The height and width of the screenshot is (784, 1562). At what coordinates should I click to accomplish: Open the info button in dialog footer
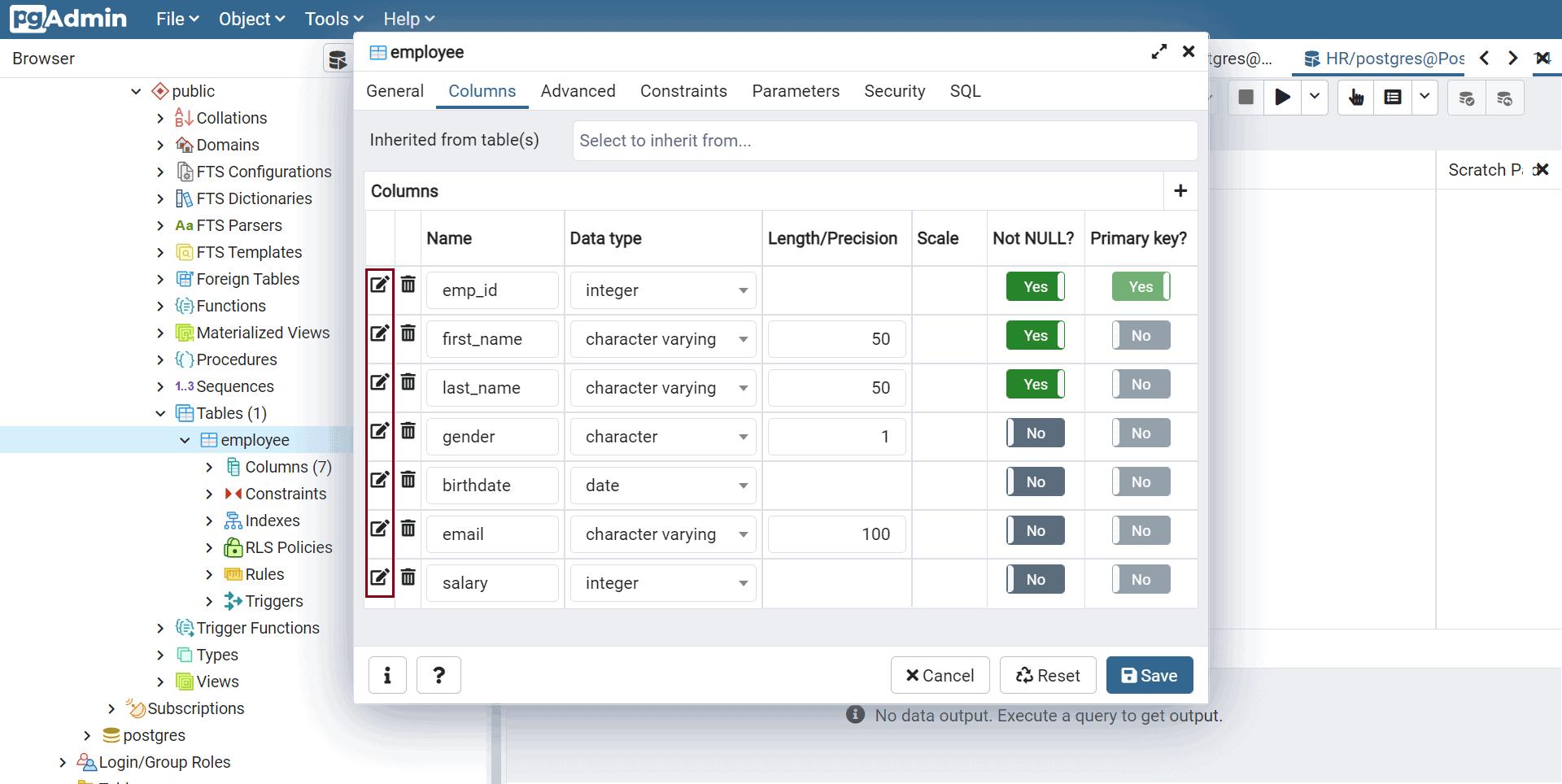coord(387,675)
